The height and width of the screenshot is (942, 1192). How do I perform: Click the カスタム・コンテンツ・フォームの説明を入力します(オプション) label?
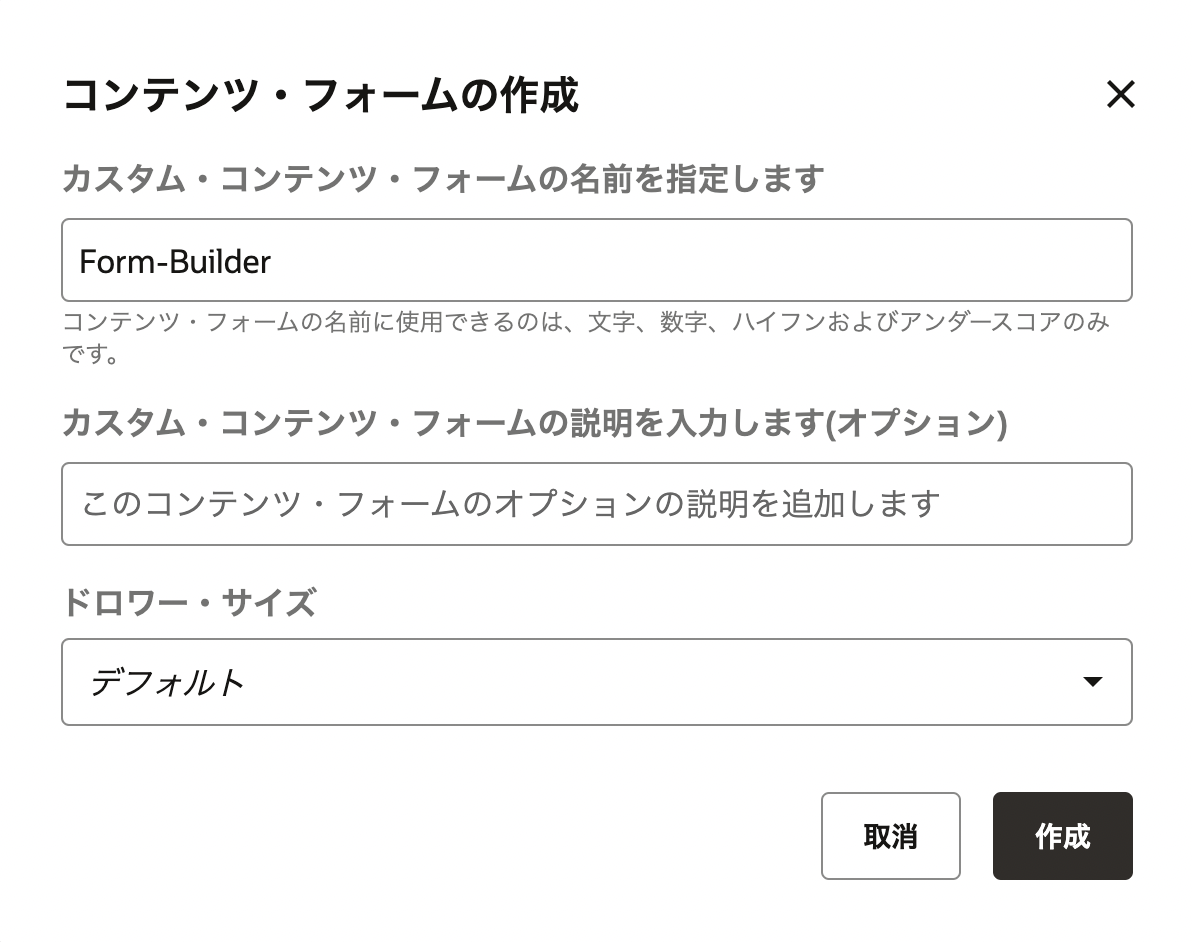point(534,424)
